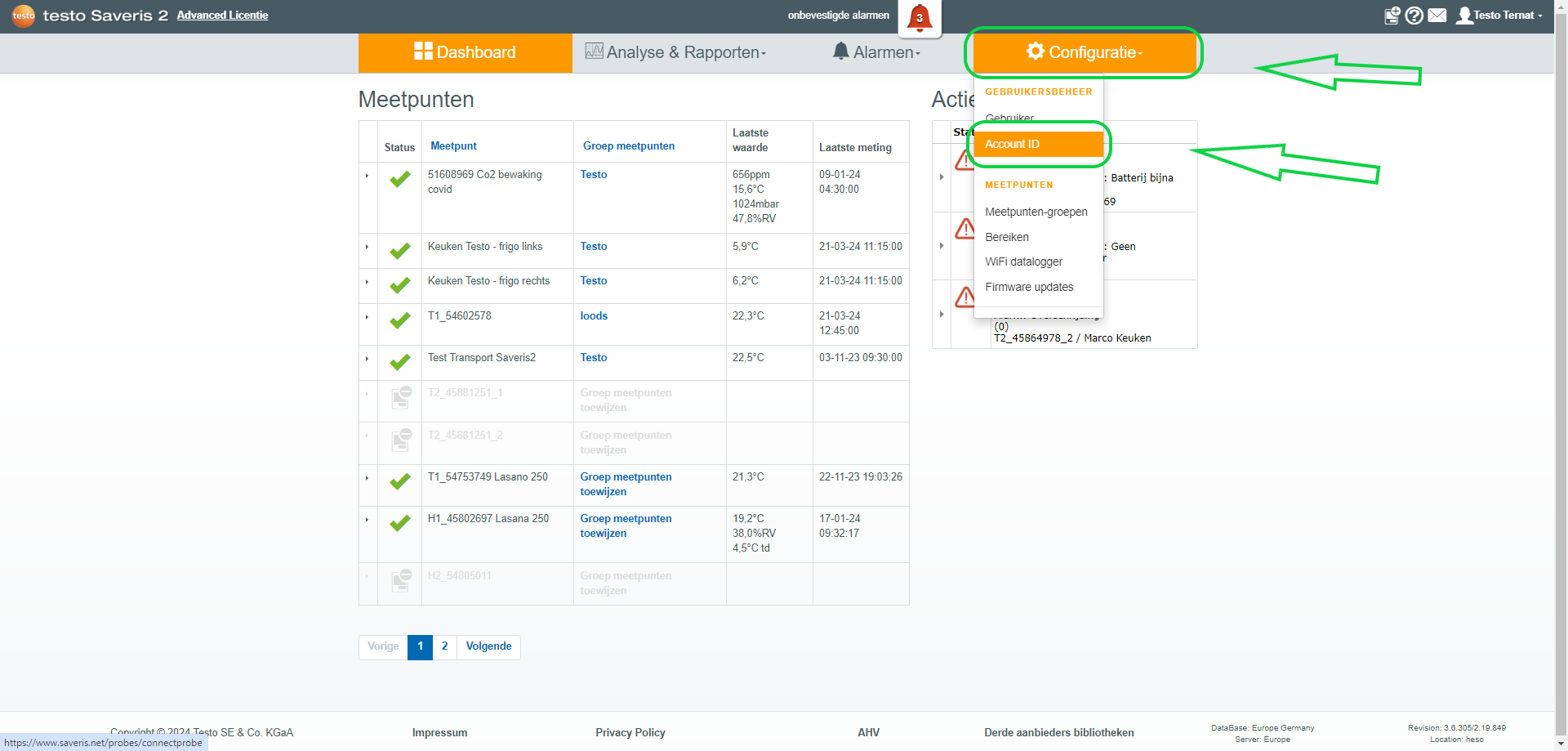
Task: Click green checkmark for Co2 bewaking covid
Action: click(400, 179)
